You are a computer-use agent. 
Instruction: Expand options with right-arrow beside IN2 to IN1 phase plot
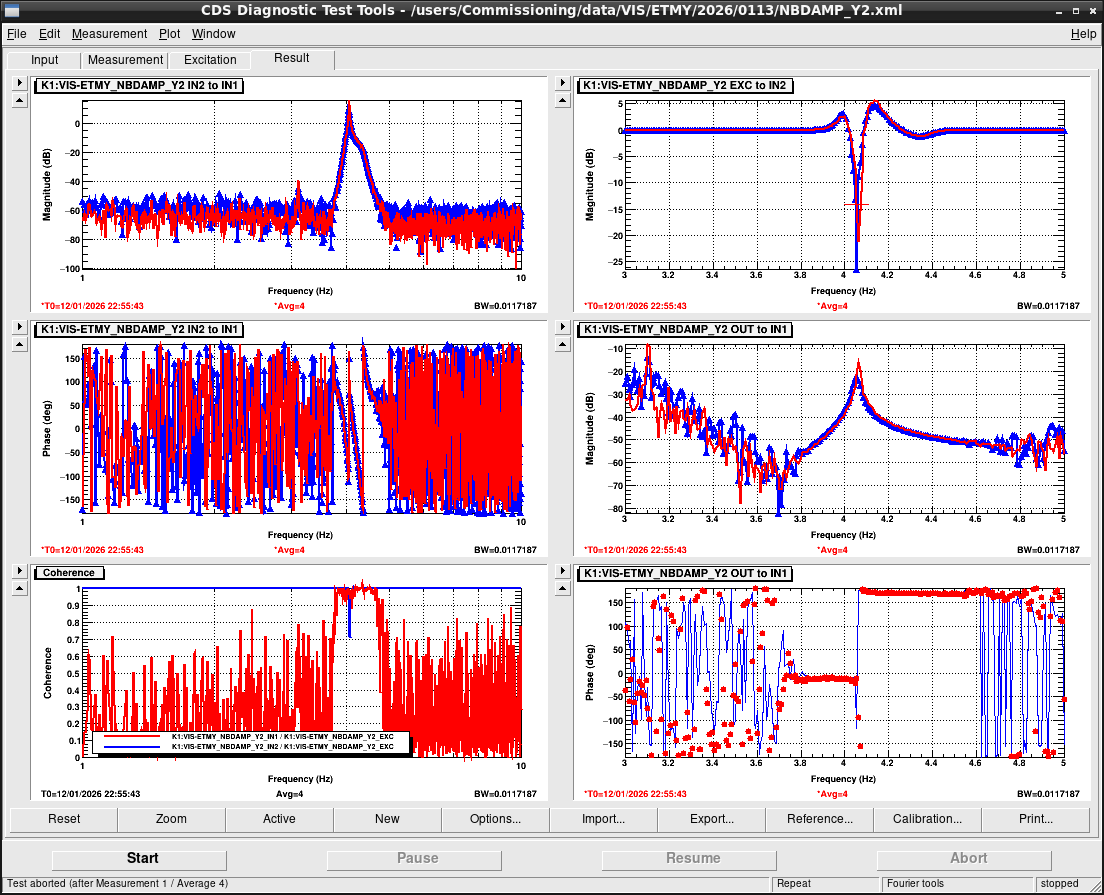(x=19, y=327)
